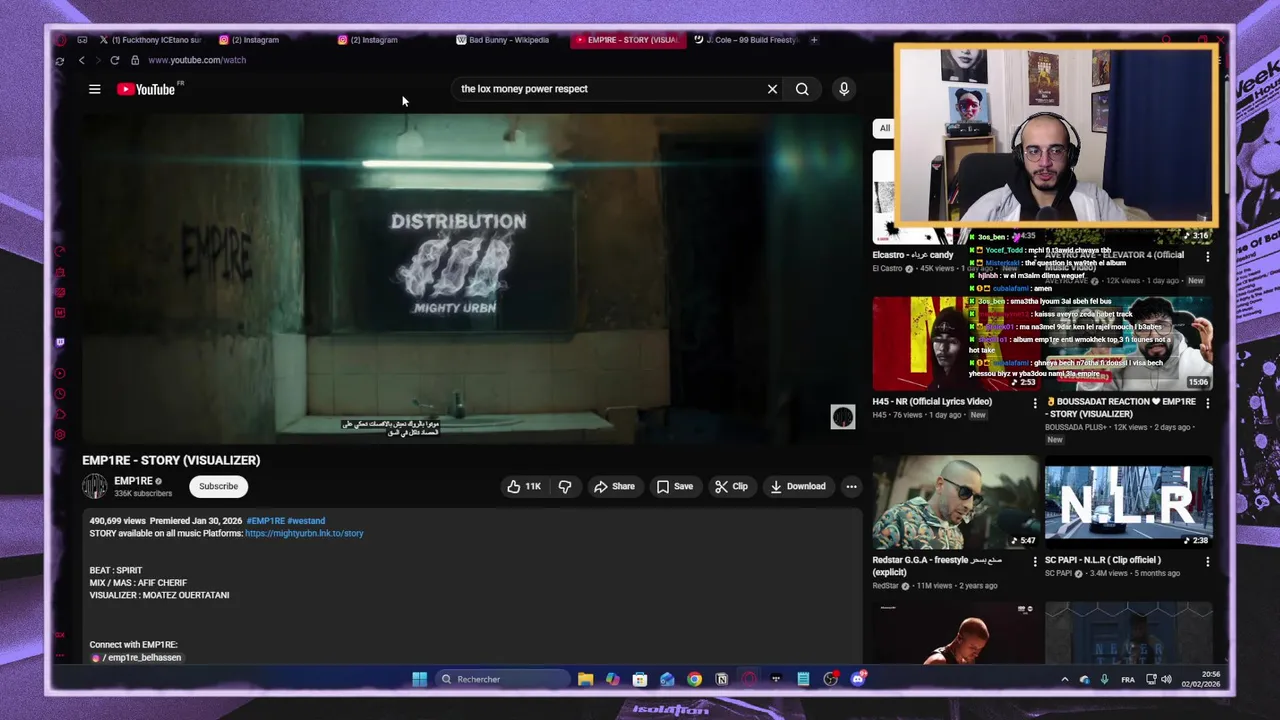Dislike the video with thumbs down
Image resolution: width=1280 pixels, height=720 pixels.
pyautogui.click(x=565, y=486)
